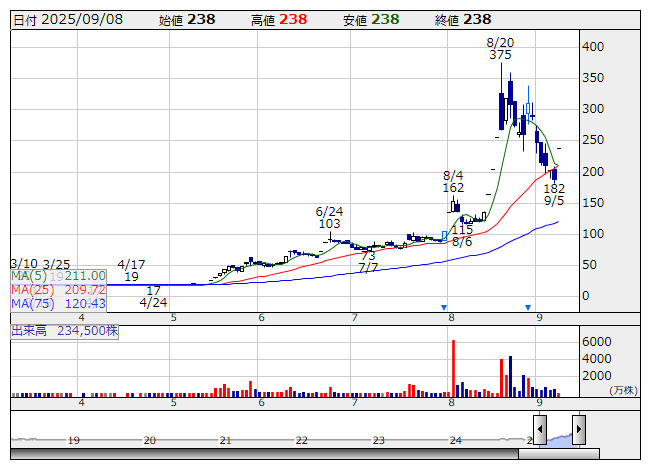Click the 8/20 375 peak annotation
The height and width of the screenshot is (470, 653).
(x=500, y=49)
